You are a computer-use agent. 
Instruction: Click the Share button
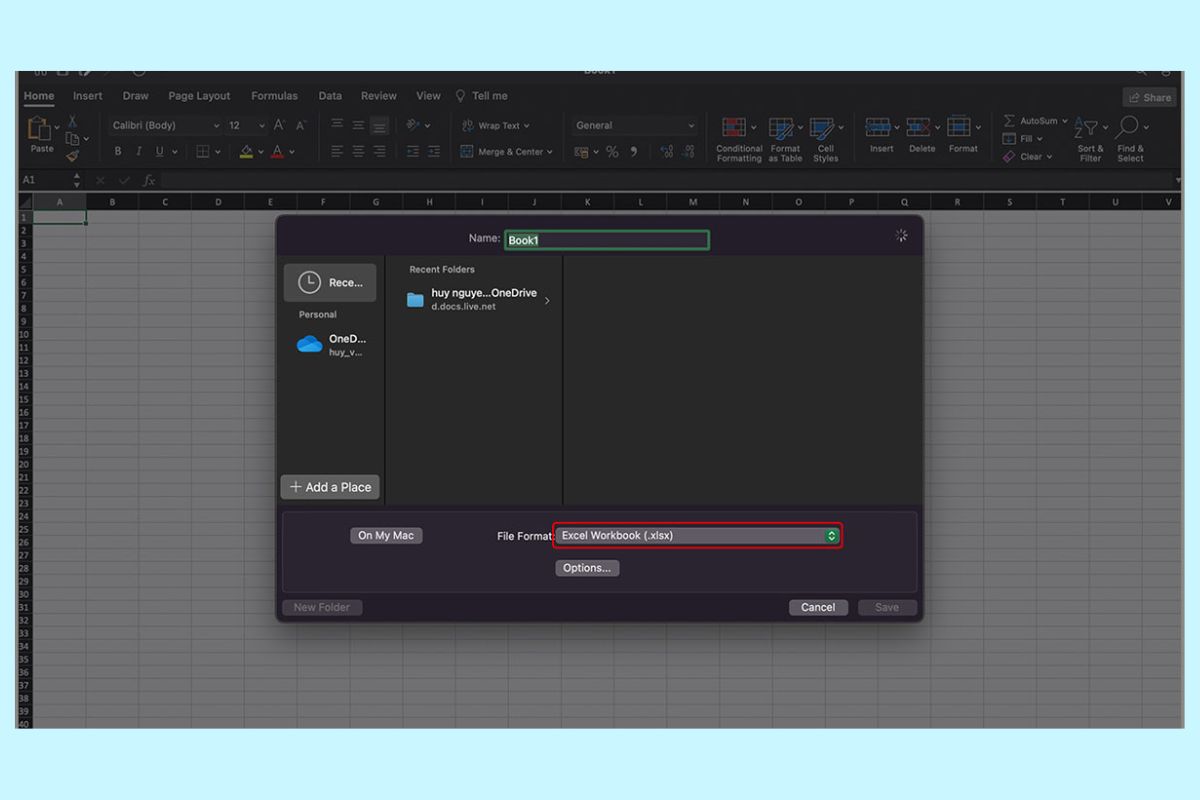(x=1150, y=97)
